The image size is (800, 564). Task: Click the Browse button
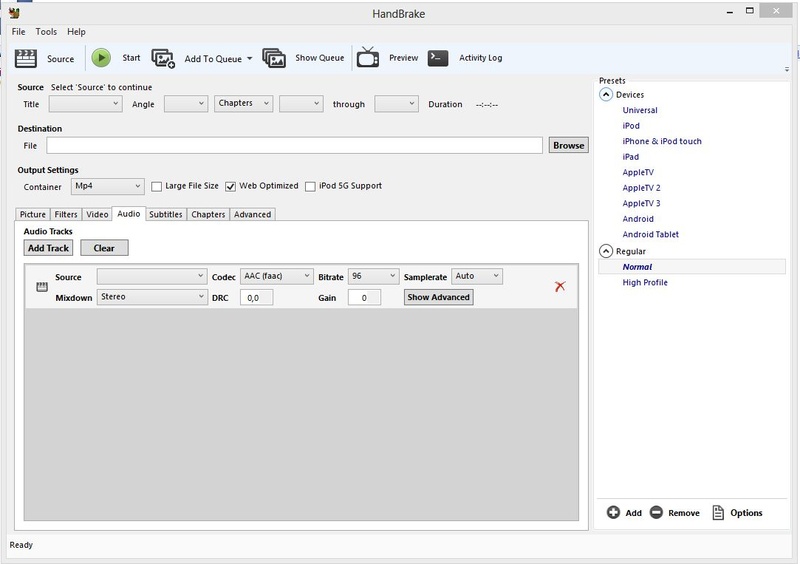568,145
